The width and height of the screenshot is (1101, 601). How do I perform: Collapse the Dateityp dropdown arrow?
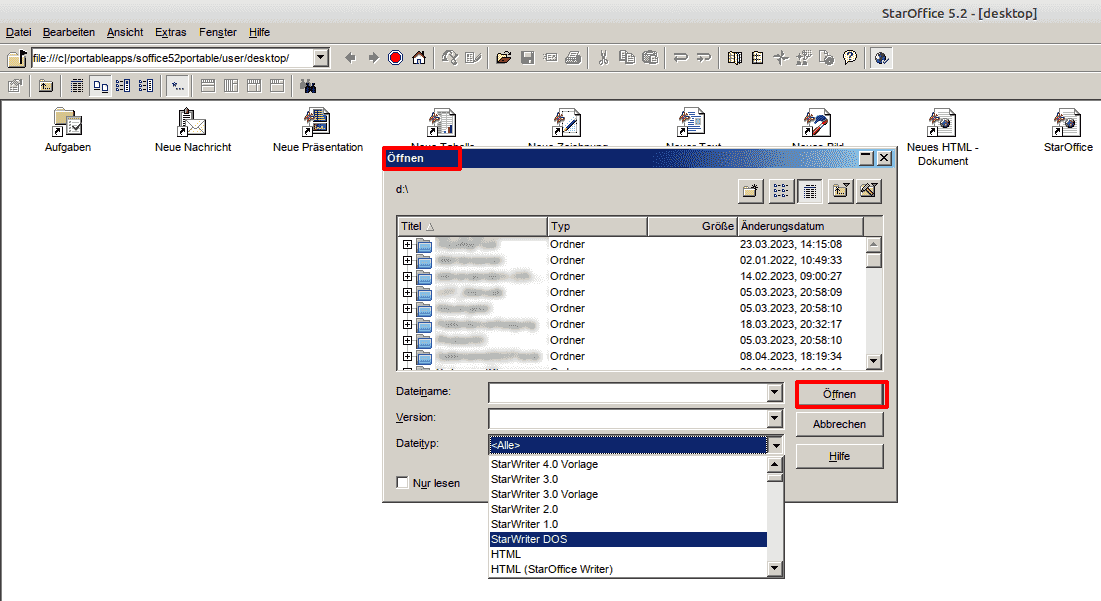click(x=775, y=444)
